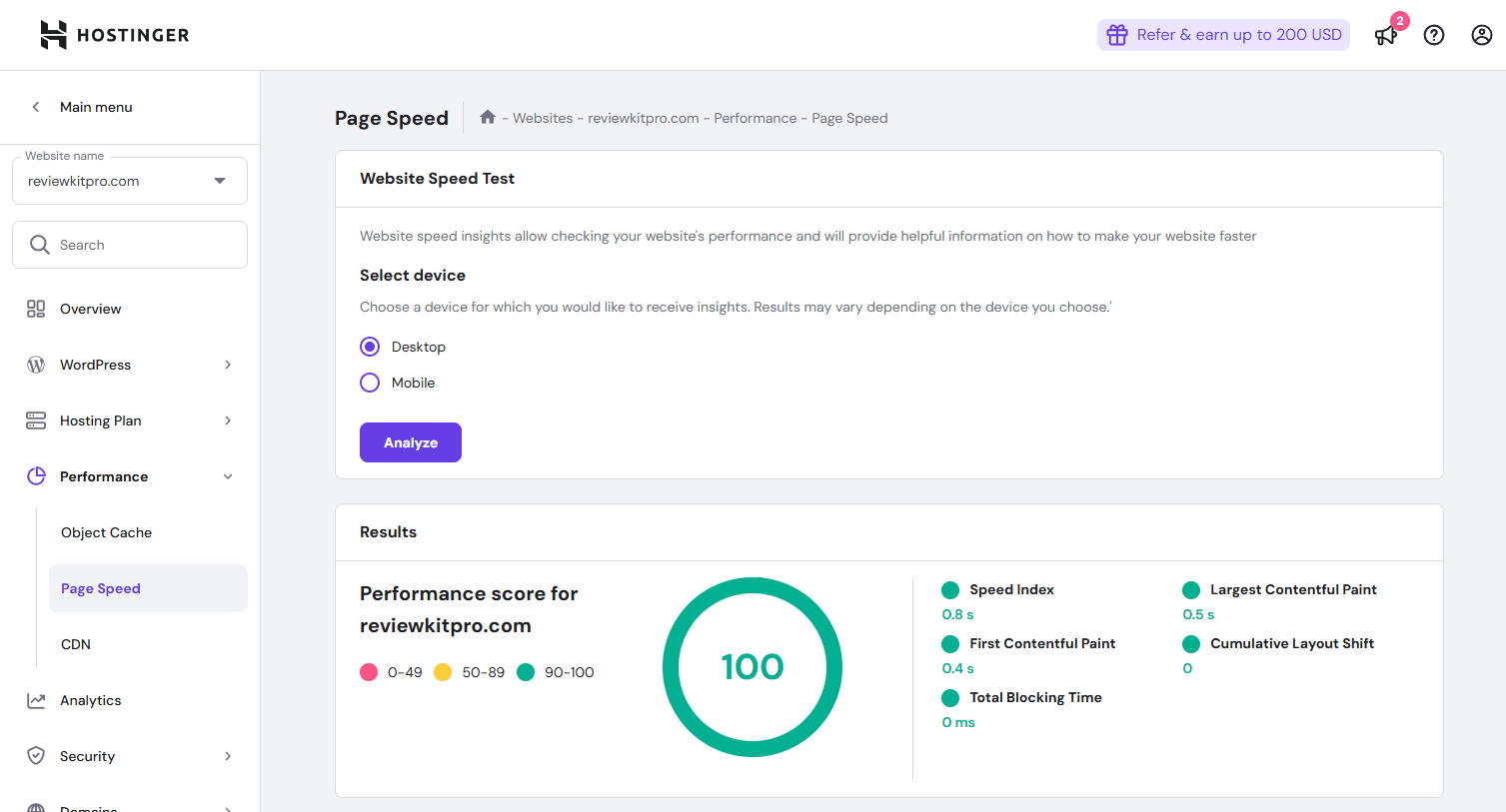
Task: Click the Speed Index green indicator
Action: 950,590
